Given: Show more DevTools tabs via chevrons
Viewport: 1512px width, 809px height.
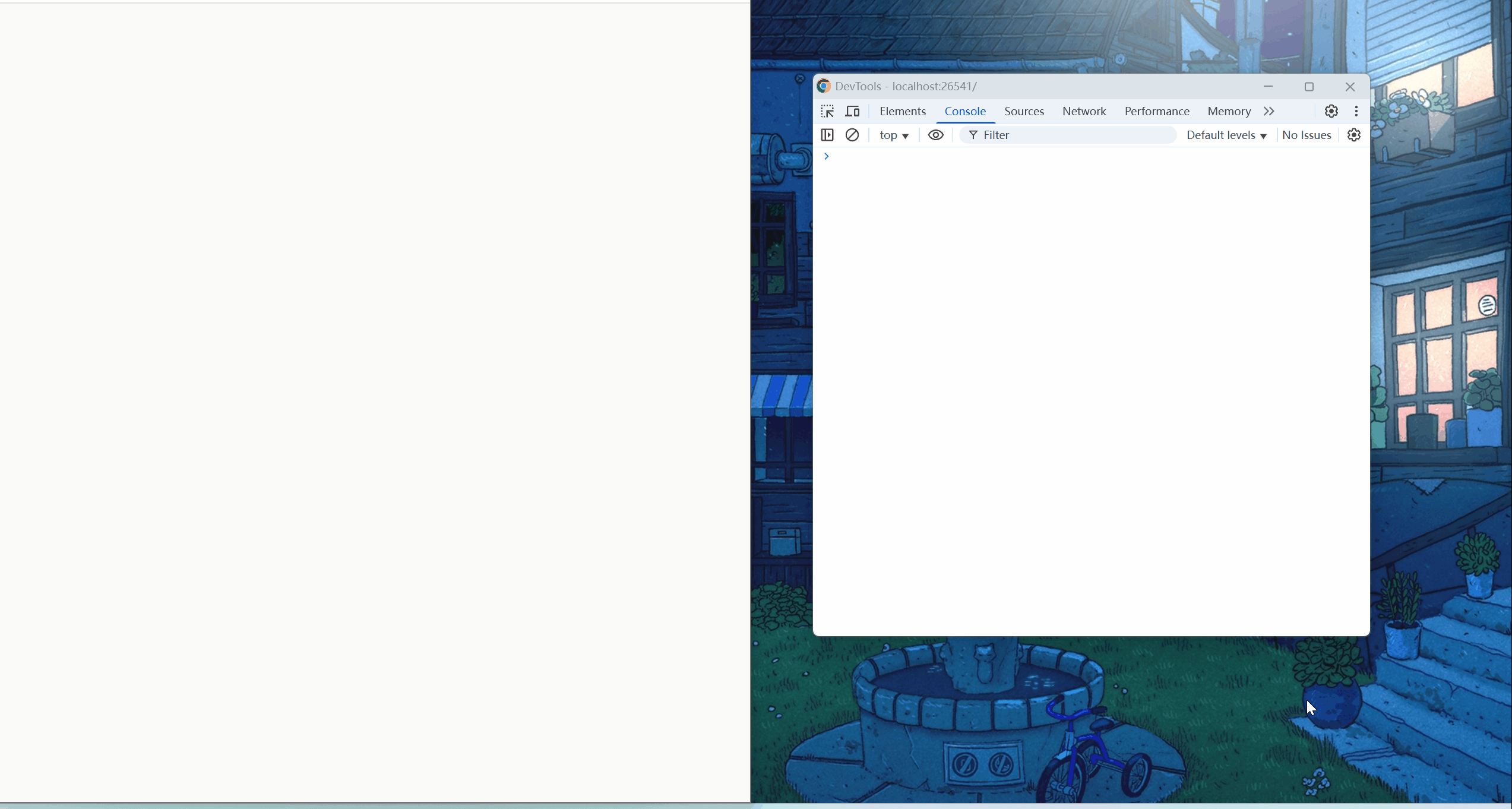Looking at the screenshot, I should 1269,111.
